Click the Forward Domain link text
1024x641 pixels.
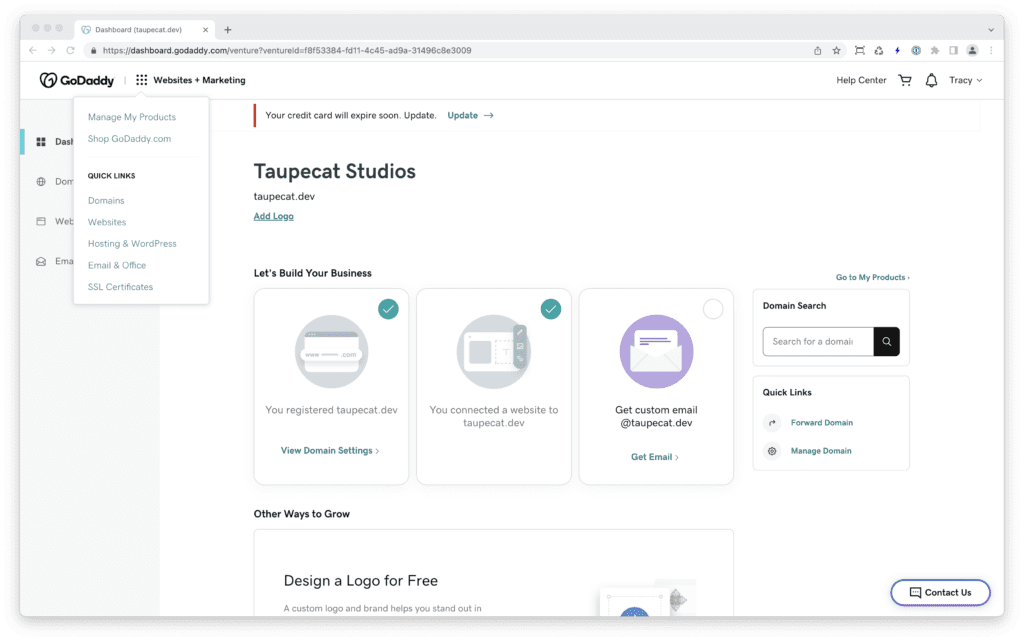coord(822,423)
